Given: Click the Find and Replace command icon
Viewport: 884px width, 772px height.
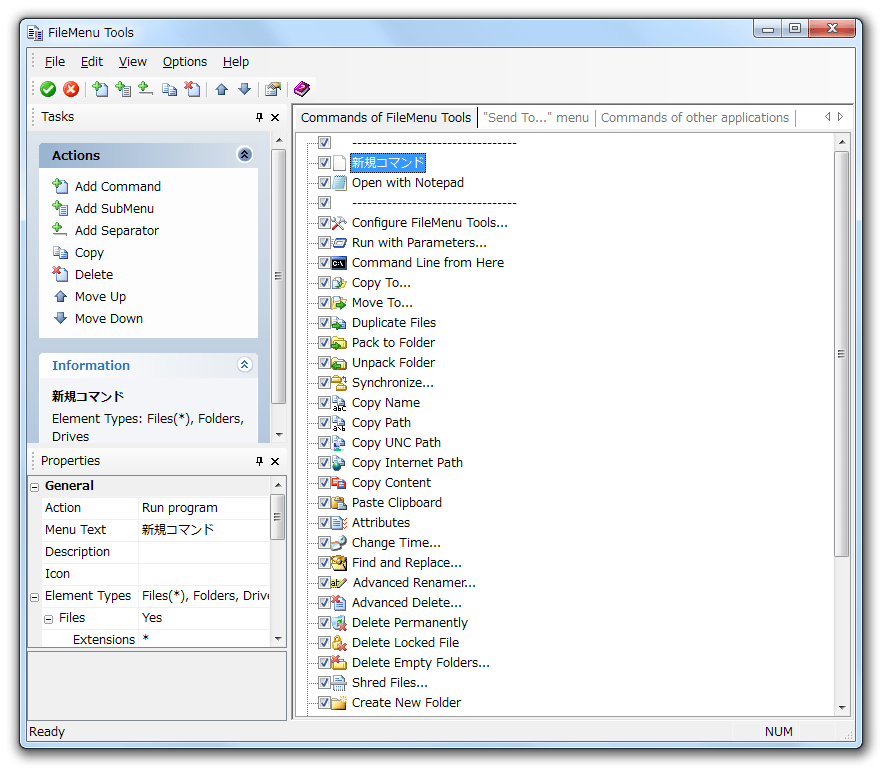Looking at the screenshot, I should point(339,563).
